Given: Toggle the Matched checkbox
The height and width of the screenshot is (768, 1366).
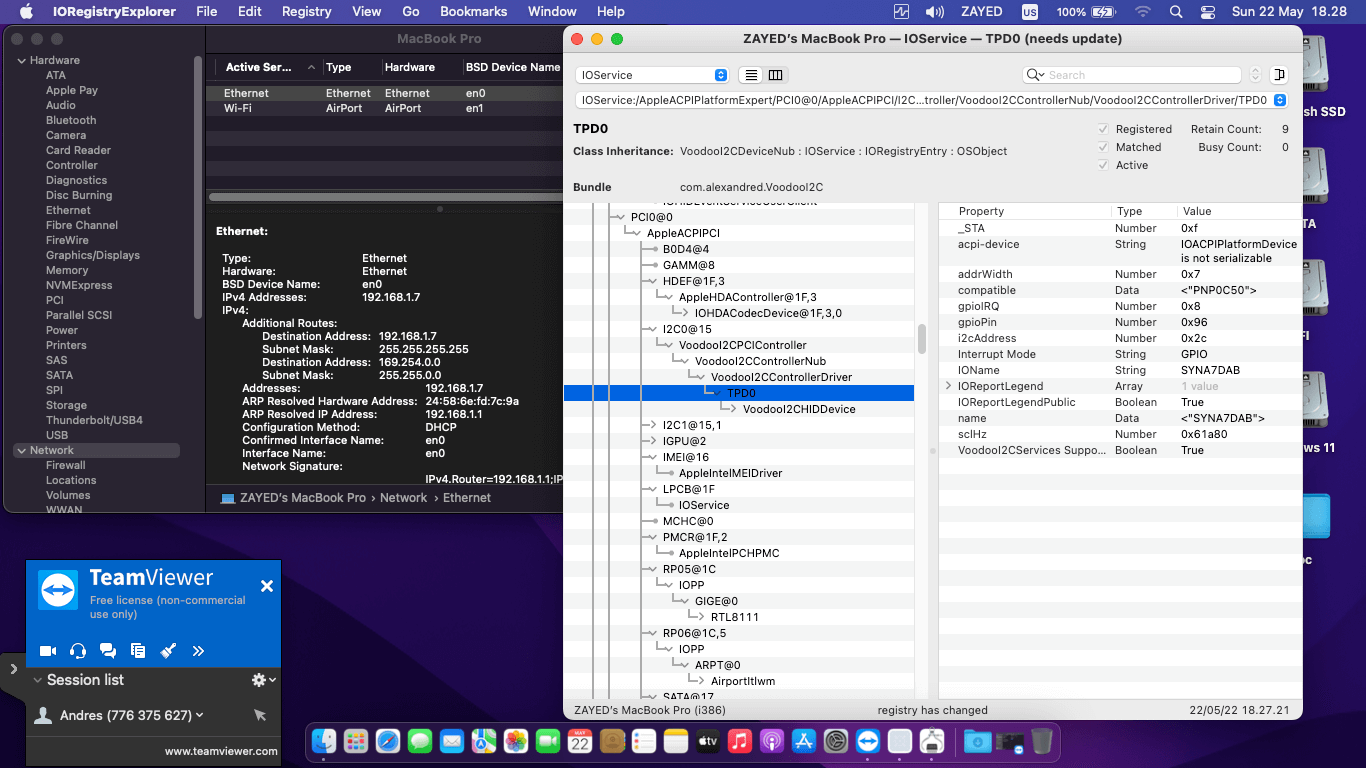Looking at the screenshot, I should 1103,147.
